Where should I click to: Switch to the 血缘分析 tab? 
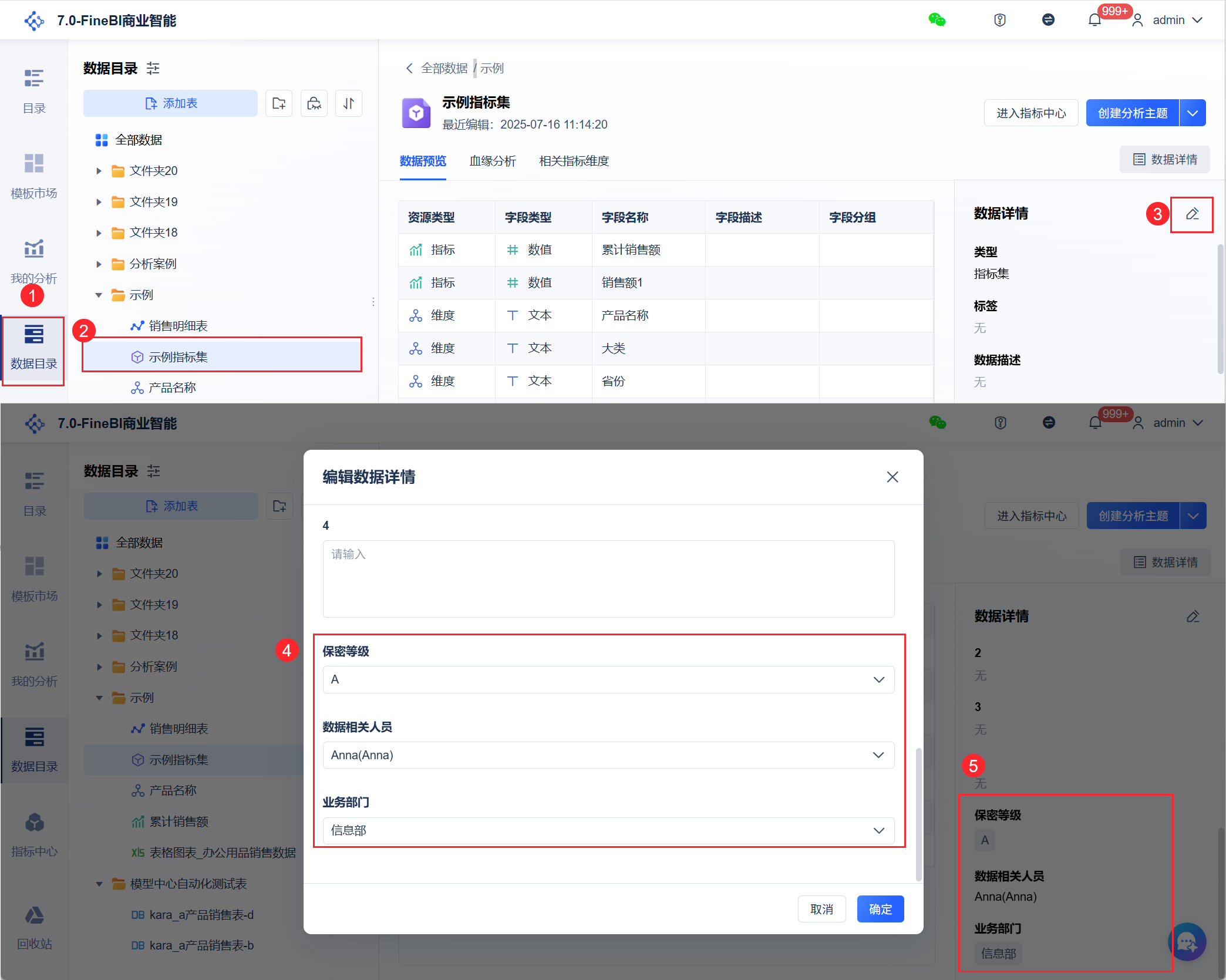493,161
